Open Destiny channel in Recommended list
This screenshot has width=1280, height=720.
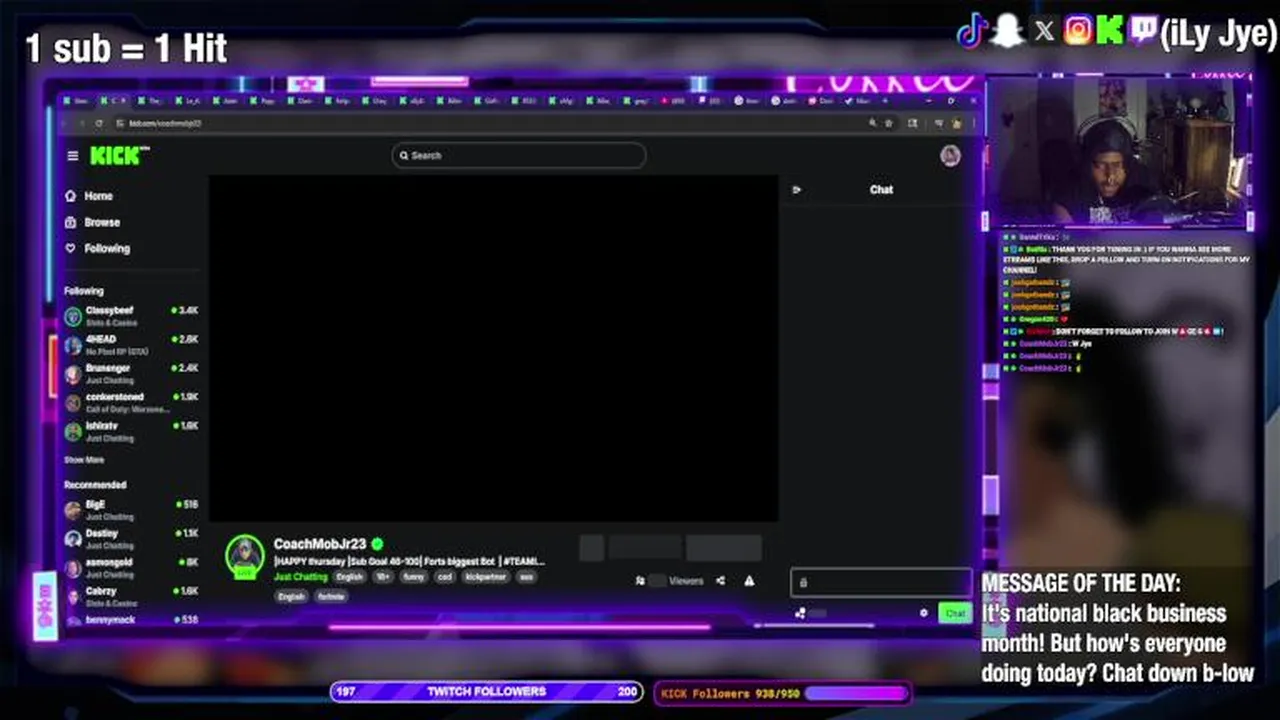click(x=133, y=539)
